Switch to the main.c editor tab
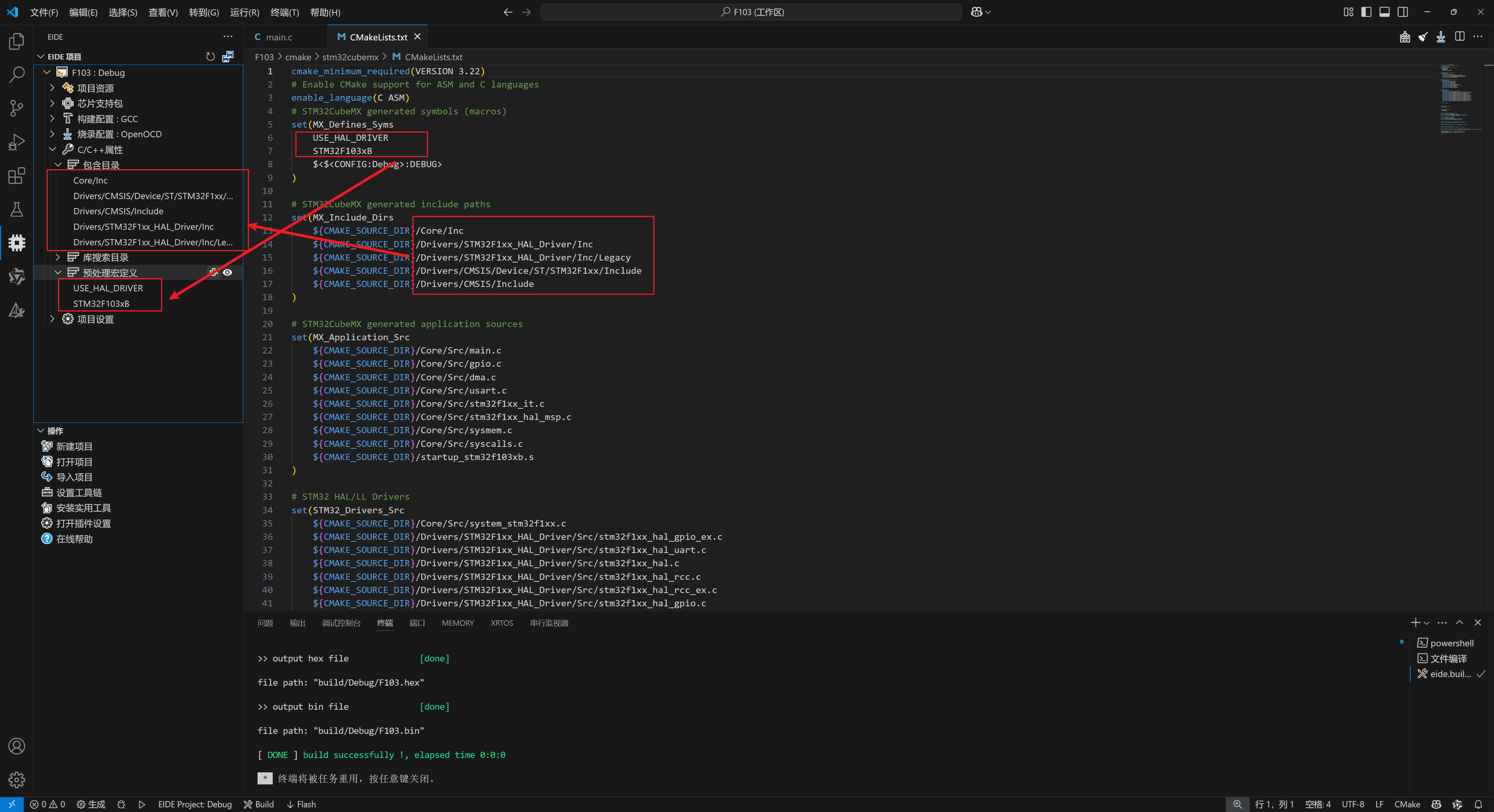The width and height of the screenshot is (1494, 812). coord(279,37)
